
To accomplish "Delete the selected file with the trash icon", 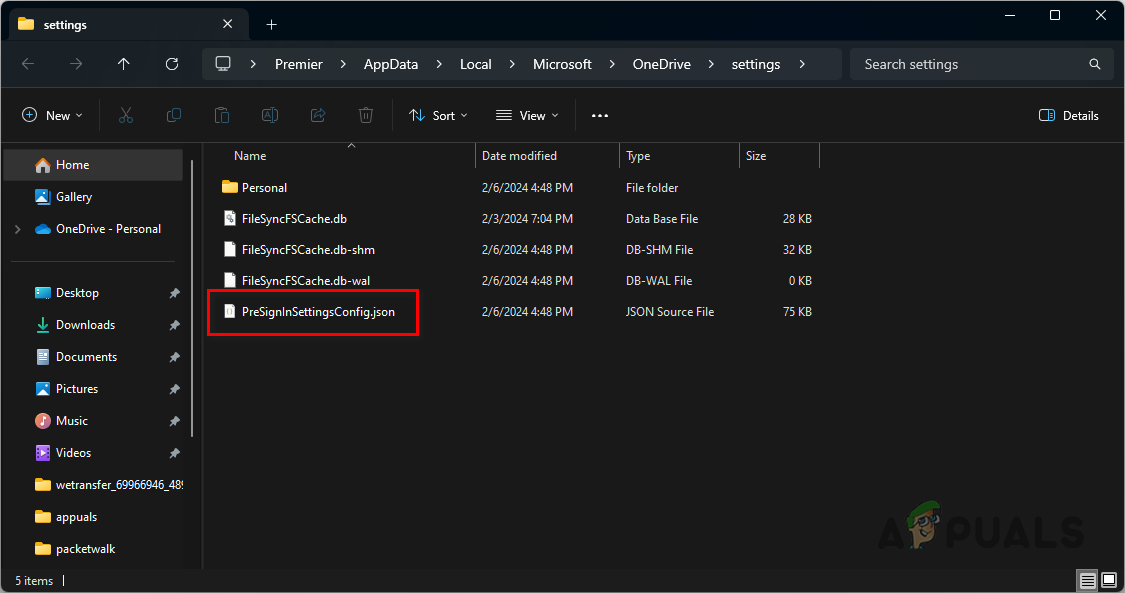I will click(365, 115).
